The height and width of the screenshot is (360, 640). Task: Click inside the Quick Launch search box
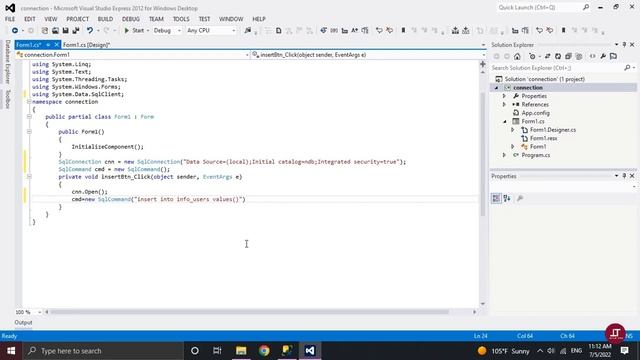[539, 8]
